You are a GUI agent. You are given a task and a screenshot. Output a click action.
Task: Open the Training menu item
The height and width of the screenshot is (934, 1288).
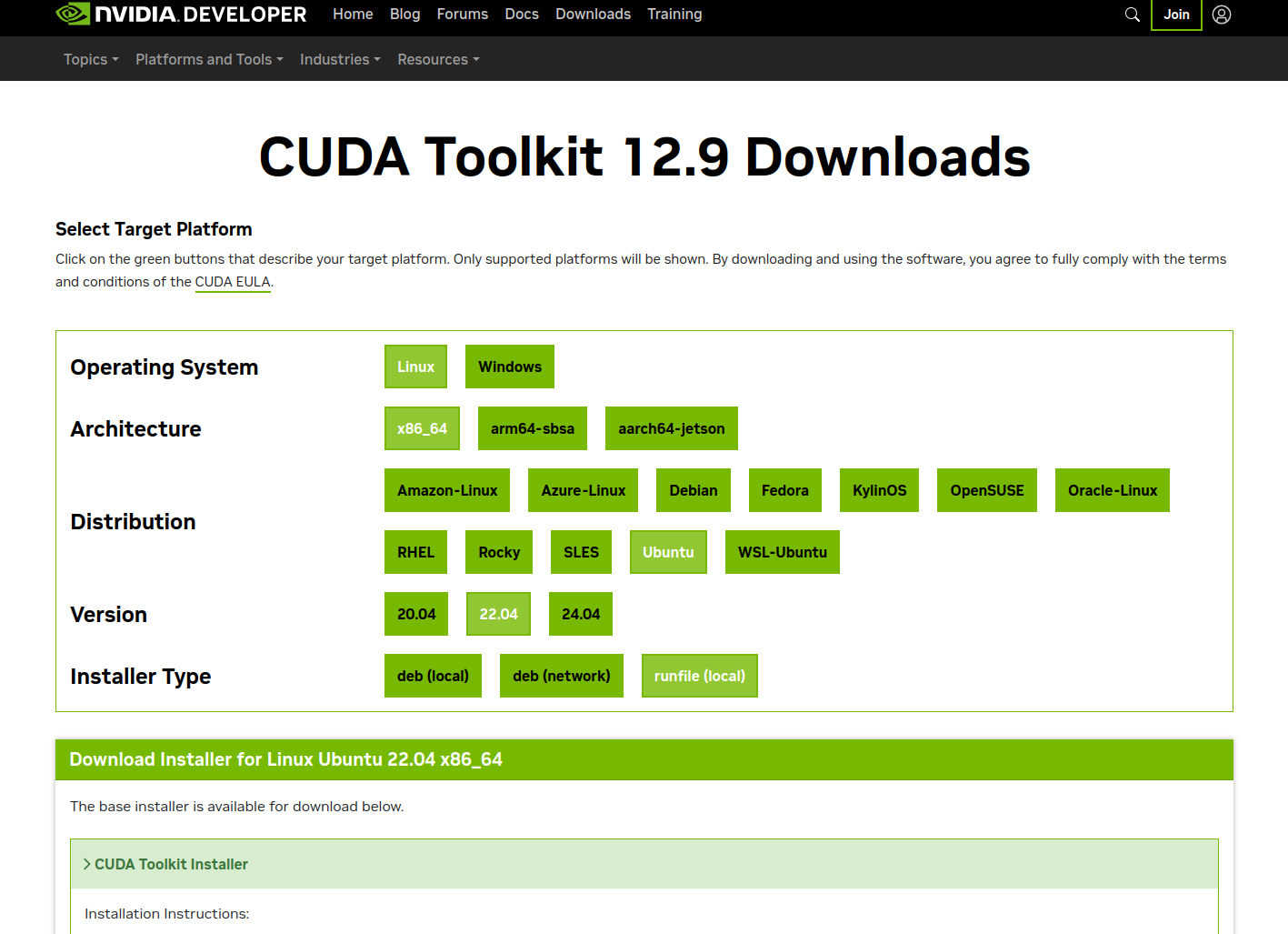click(x=674, y=15)
